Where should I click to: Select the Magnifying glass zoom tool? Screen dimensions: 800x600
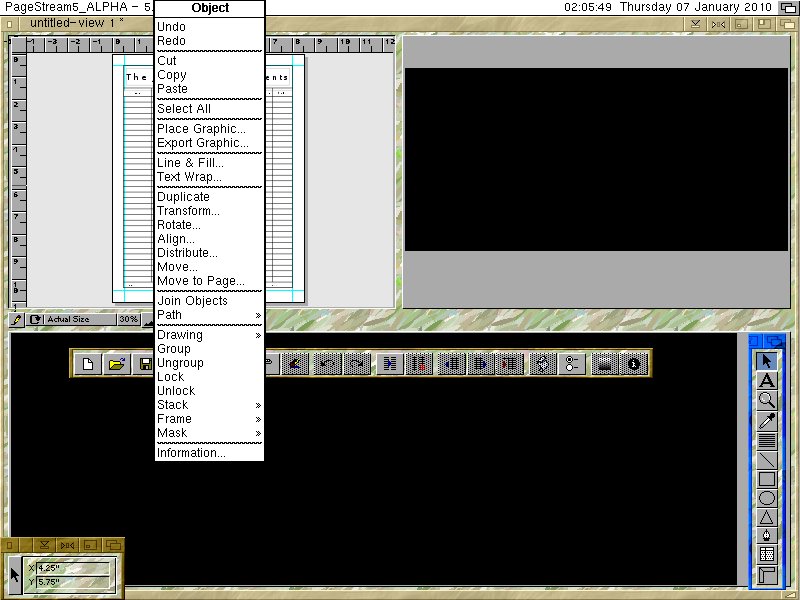point(767,400)
